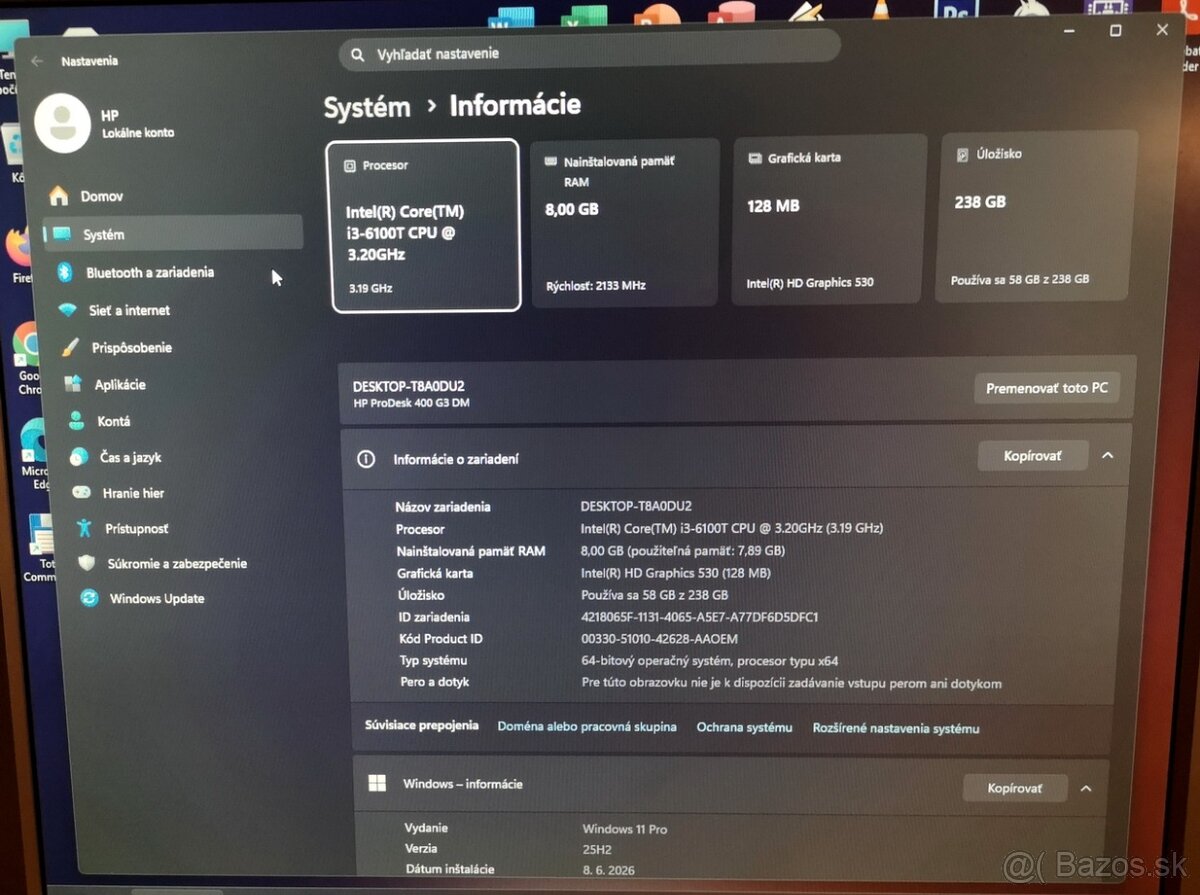This screenshot has height=895, width=1200.
Task: Click Premenovať toto PC button
Action: click(1047, 388)
